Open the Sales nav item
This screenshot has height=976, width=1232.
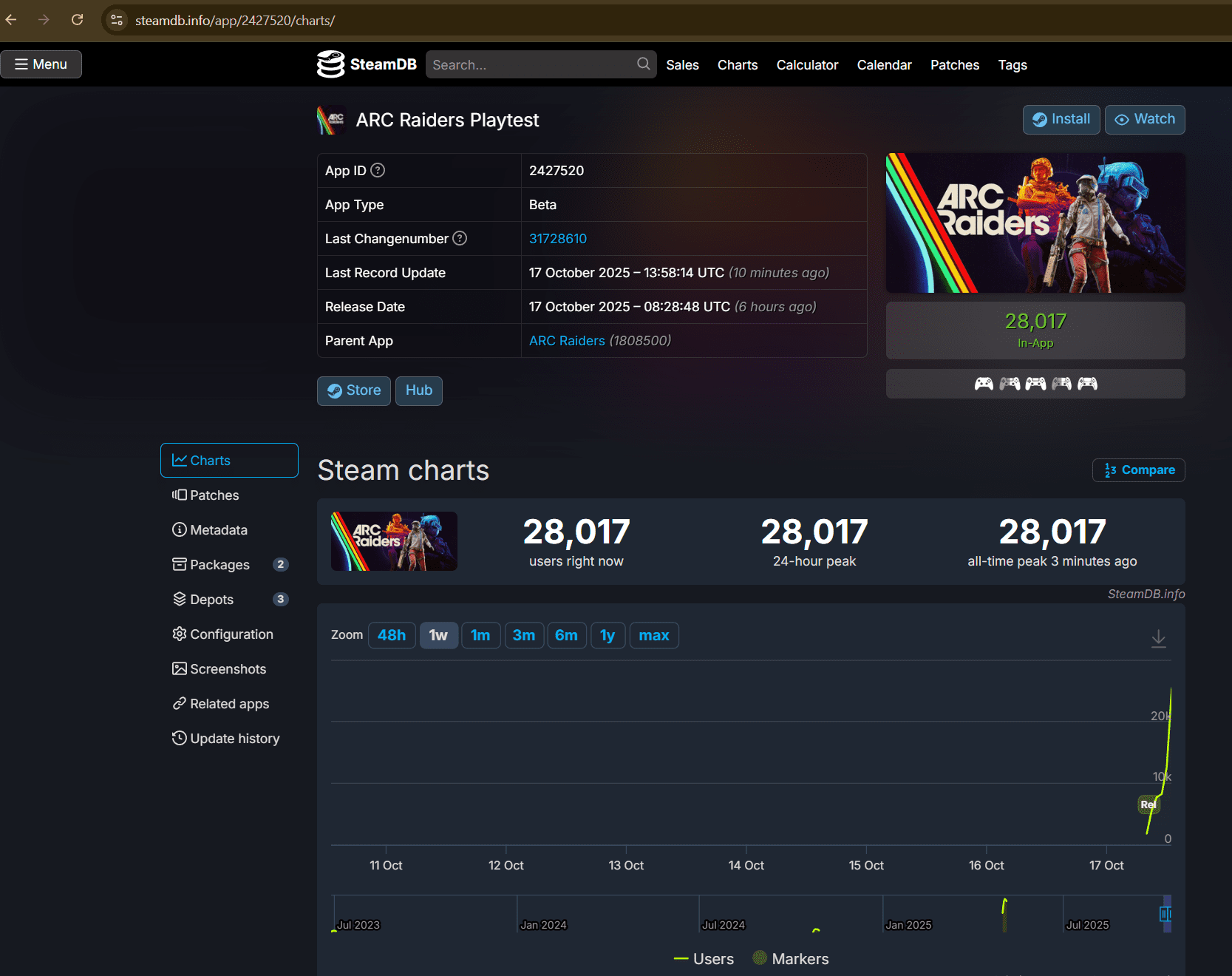682,65
